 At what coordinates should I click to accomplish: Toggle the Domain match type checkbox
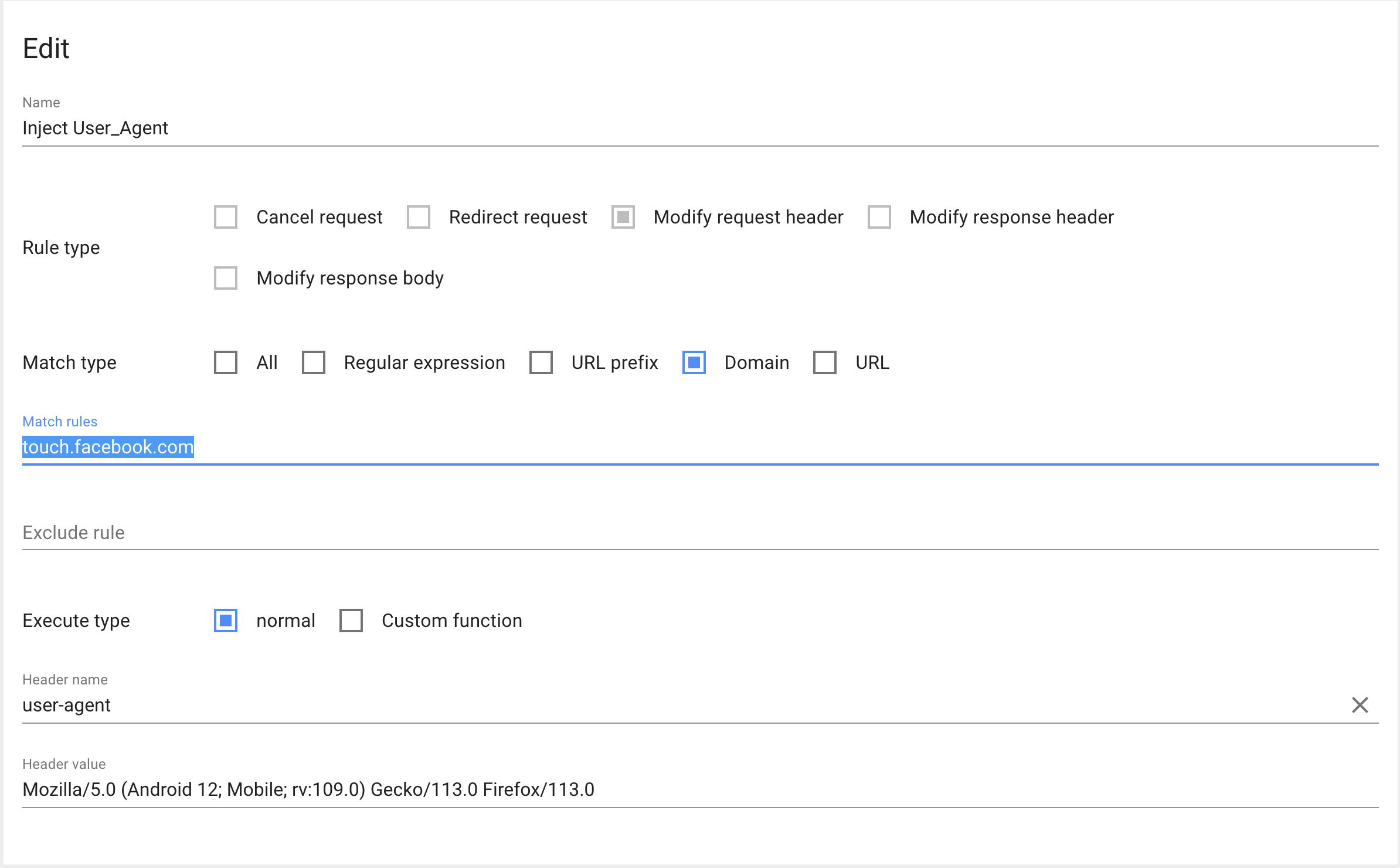694,362
